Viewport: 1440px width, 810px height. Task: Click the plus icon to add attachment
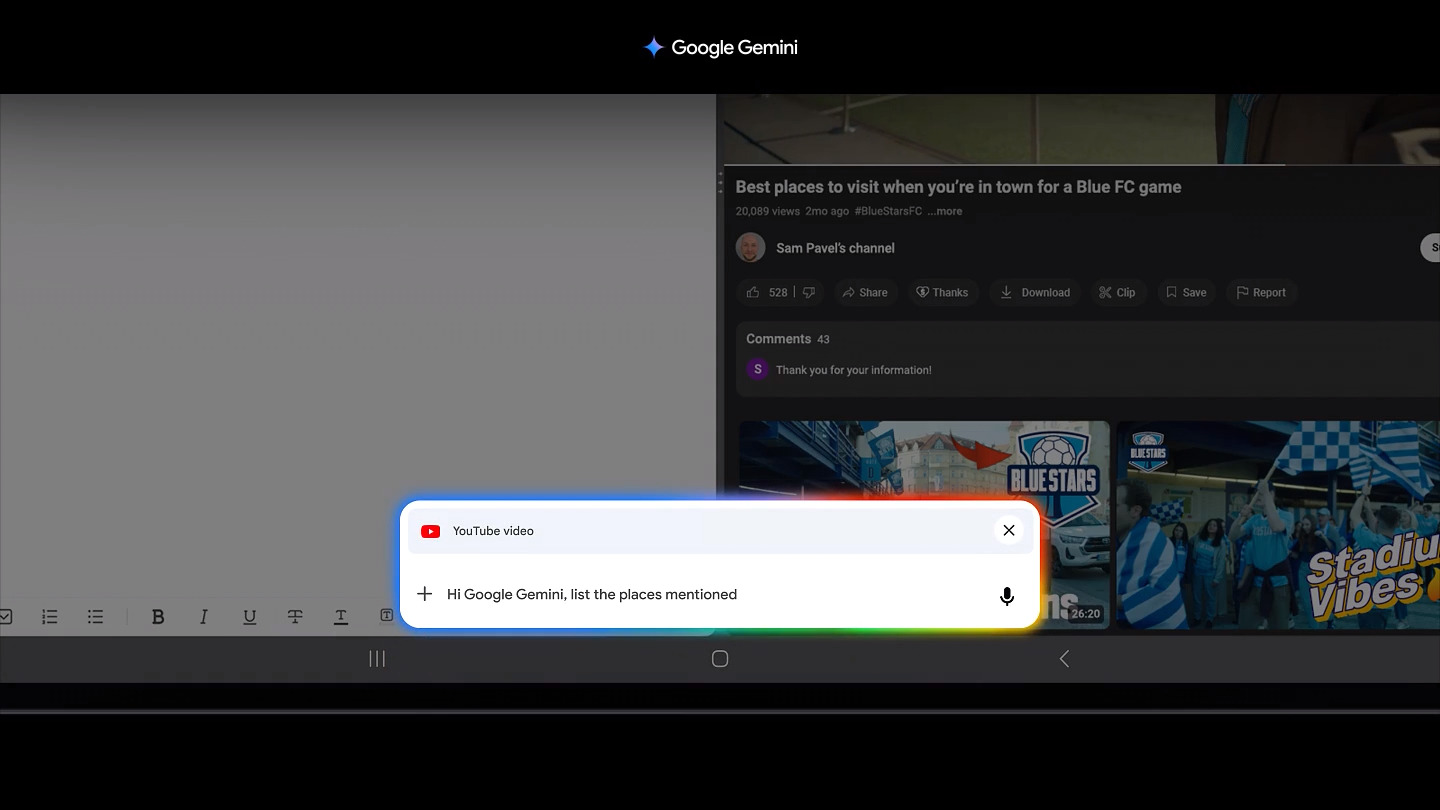click(x=424, y=594)
